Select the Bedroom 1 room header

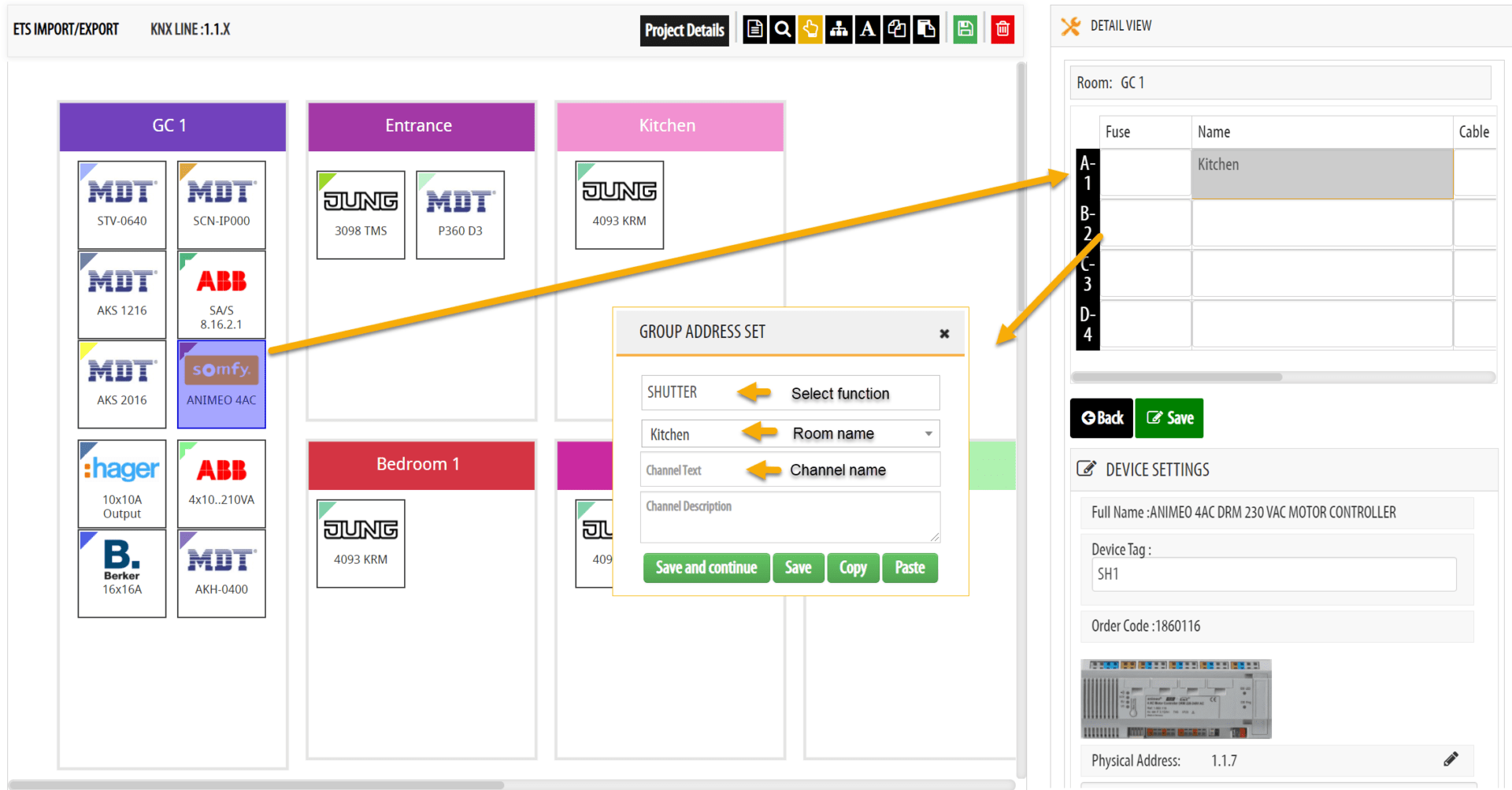(421, 465)
